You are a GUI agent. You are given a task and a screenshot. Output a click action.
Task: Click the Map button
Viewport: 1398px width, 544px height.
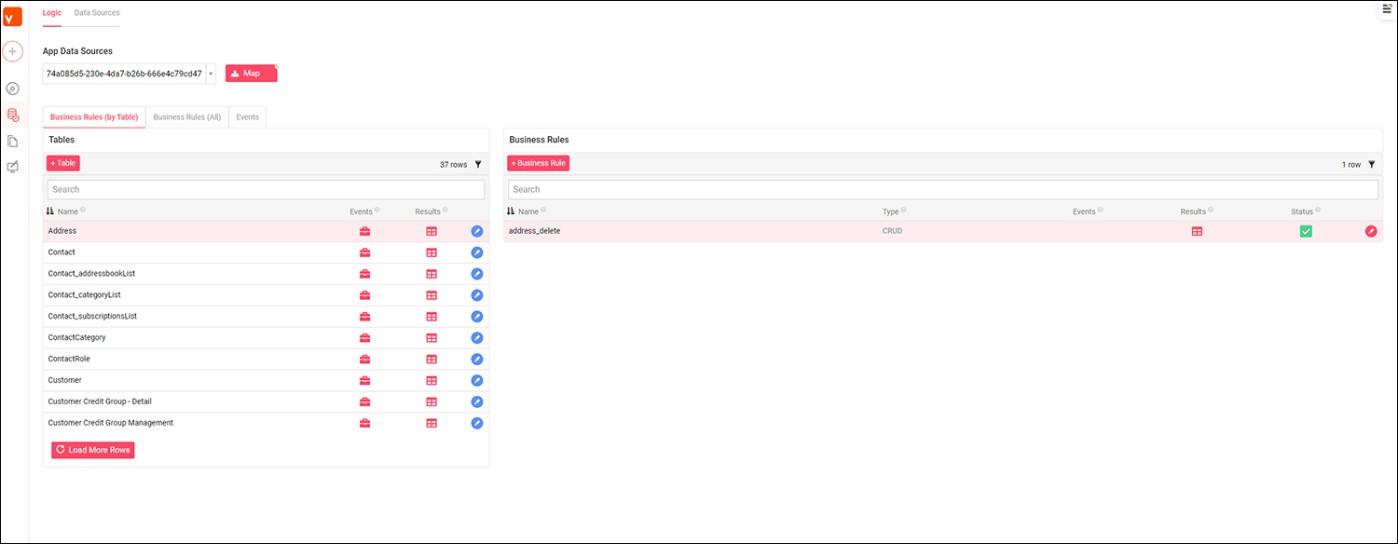pos(251,73)
